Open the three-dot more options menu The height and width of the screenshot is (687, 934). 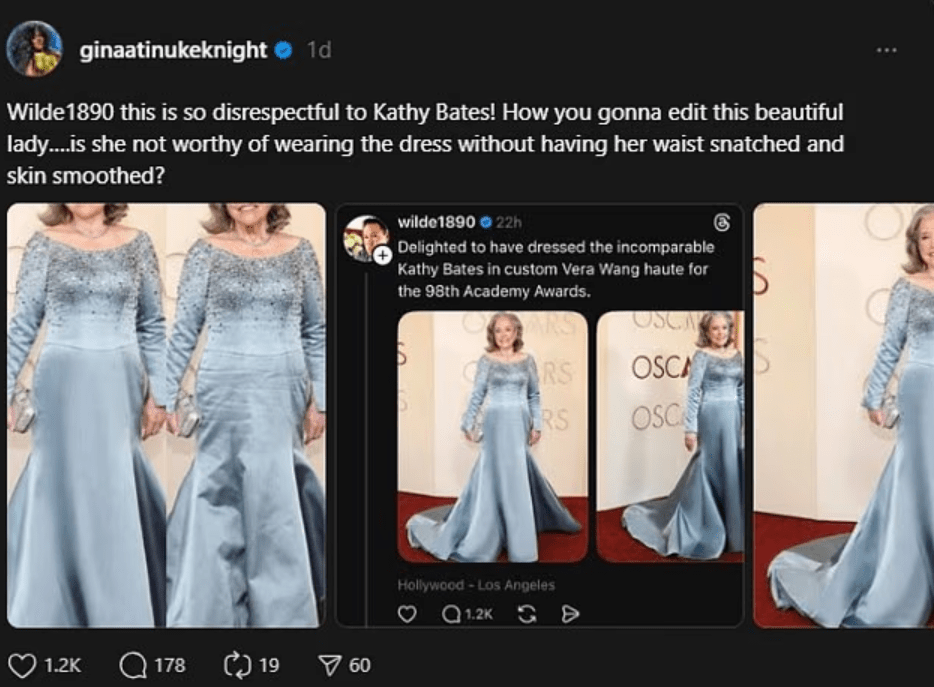click(886, 50)
